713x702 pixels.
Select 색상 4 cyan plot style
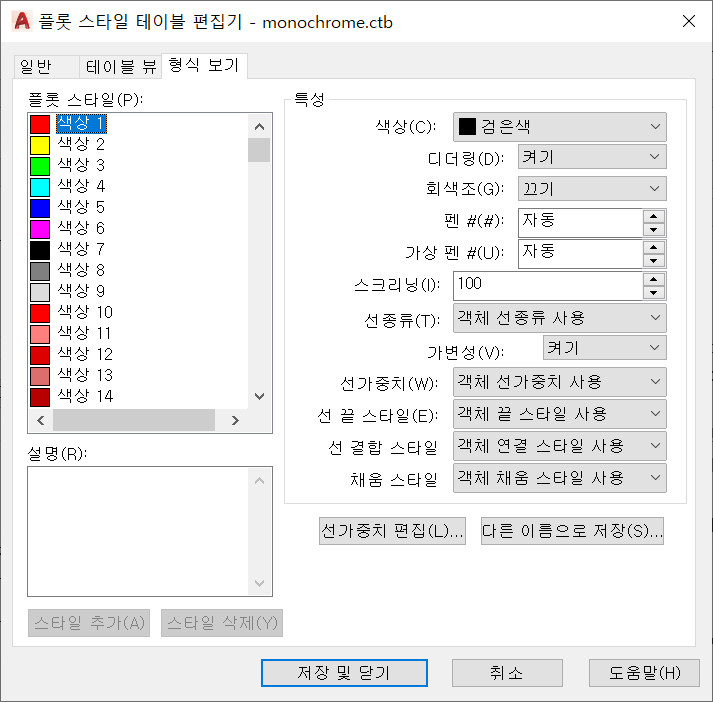81,186
